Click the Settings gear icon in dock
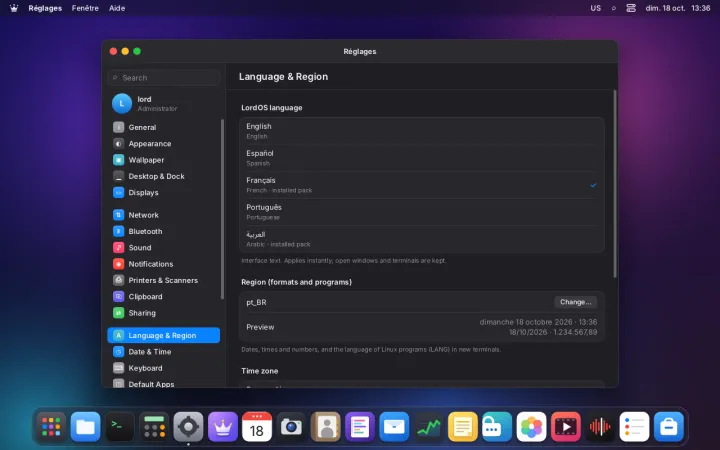This screenshot has height=450, width=720. (x=188, y=427)
